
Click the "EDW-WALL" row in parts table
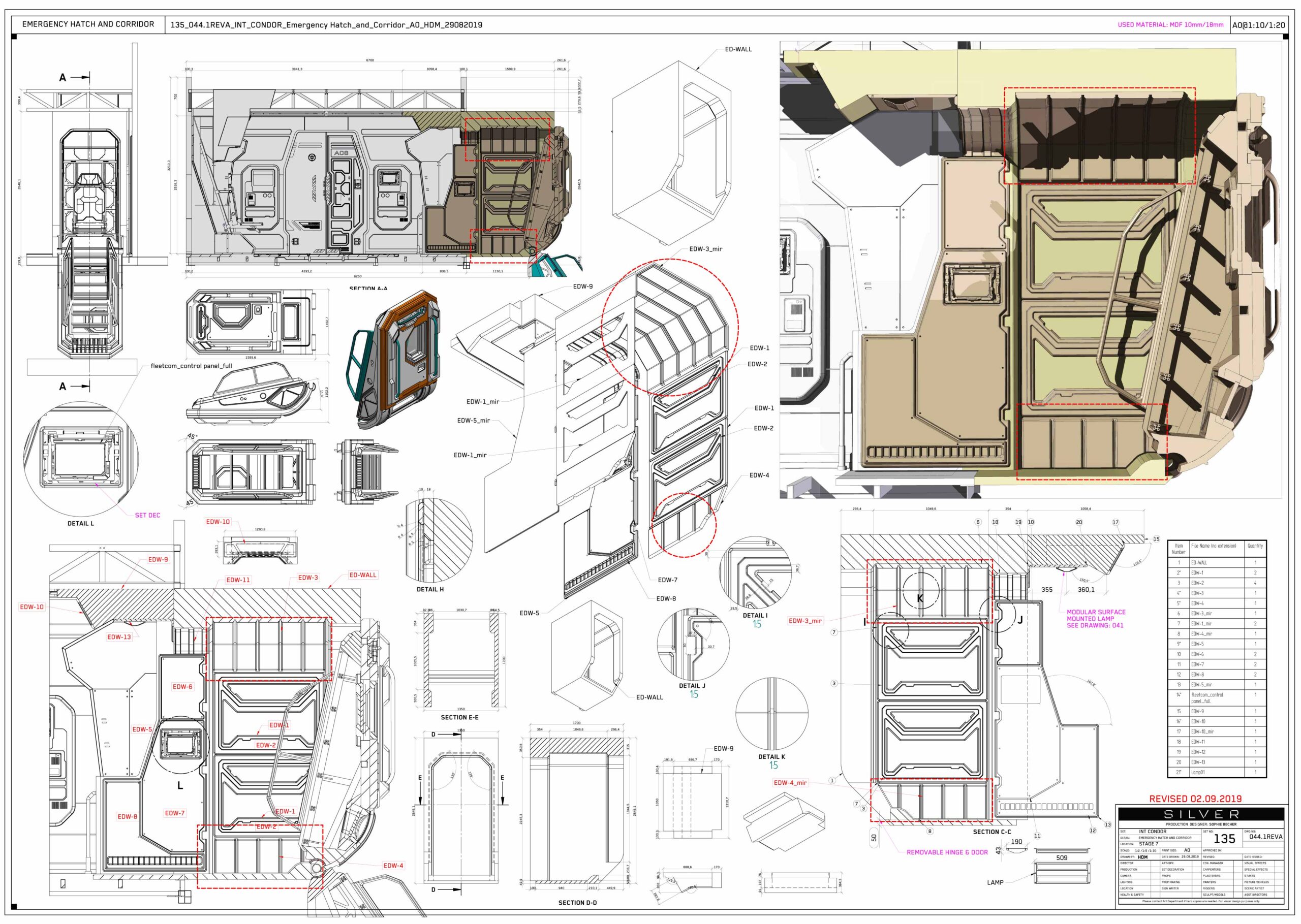pos(1217,562)
